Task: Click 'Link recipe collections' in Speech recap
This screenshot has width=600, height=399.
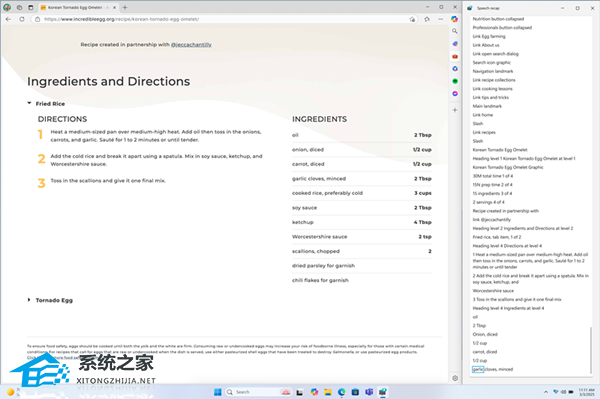Action: [494, 80]
